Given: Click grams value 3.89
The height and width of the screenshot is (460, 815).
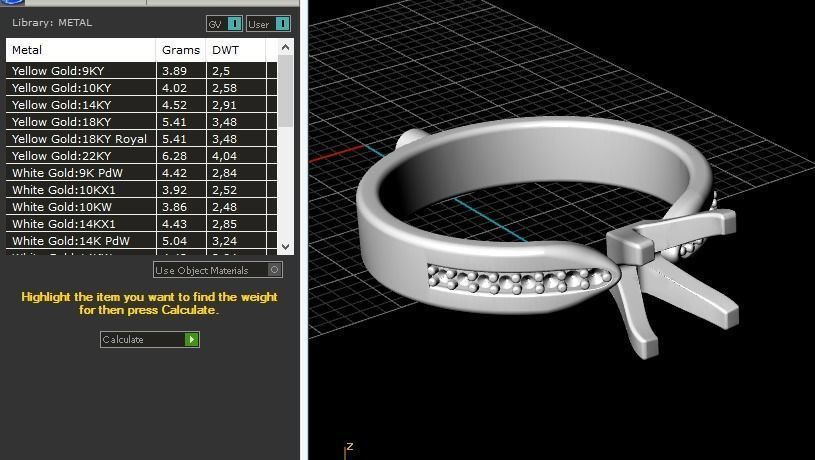Looking at the screenshot, I should [x=174, y=71].
